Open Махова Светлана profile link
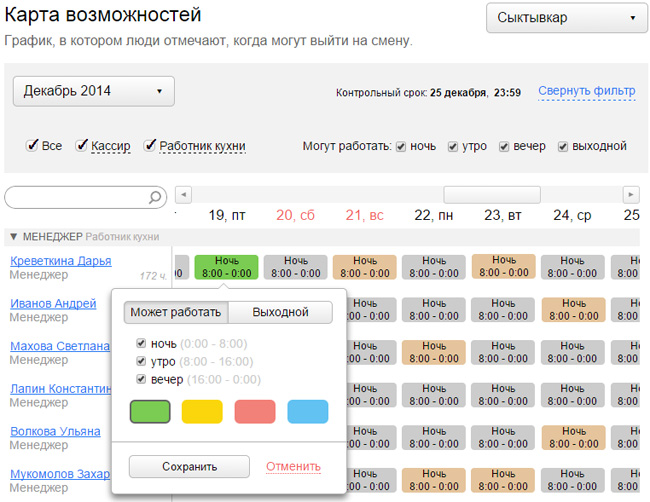Screen dimensions: 650x502 pyautogui.click(x=60, y=346)
